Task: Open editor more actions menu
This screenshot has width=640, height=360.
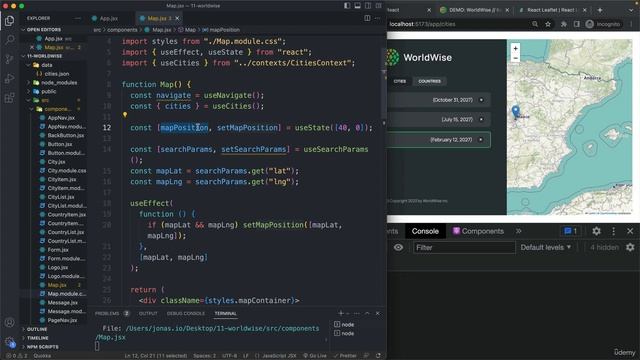Action: (x=378, y=18)
